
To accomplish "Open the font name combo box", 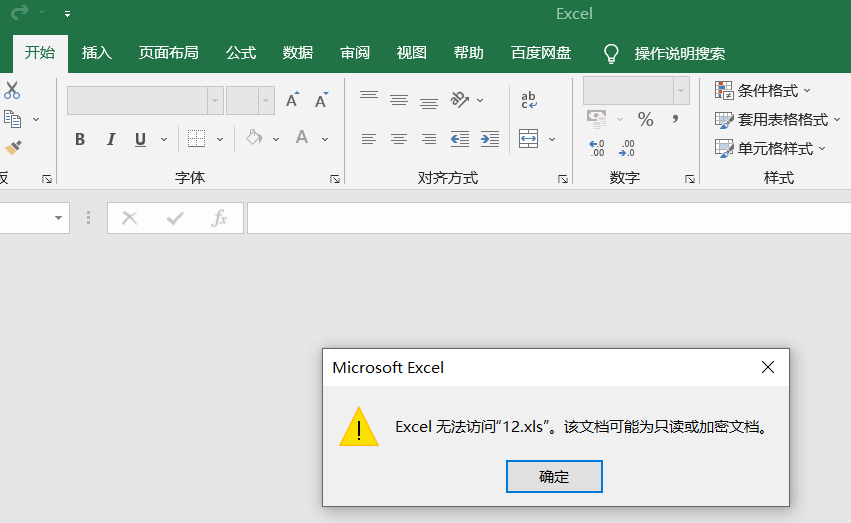I will (x=145, y=100).
